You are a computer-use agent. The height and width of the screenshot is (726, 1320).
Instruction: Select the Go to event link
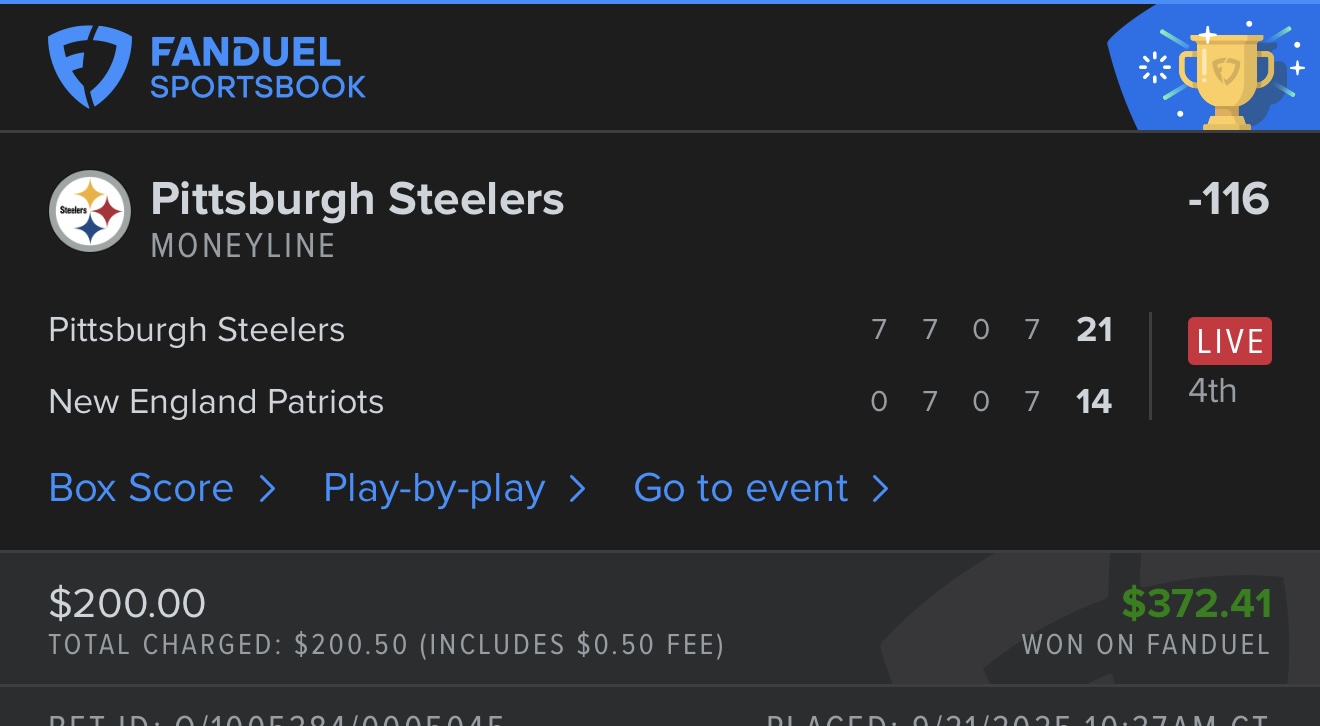(x=741, y=489)
